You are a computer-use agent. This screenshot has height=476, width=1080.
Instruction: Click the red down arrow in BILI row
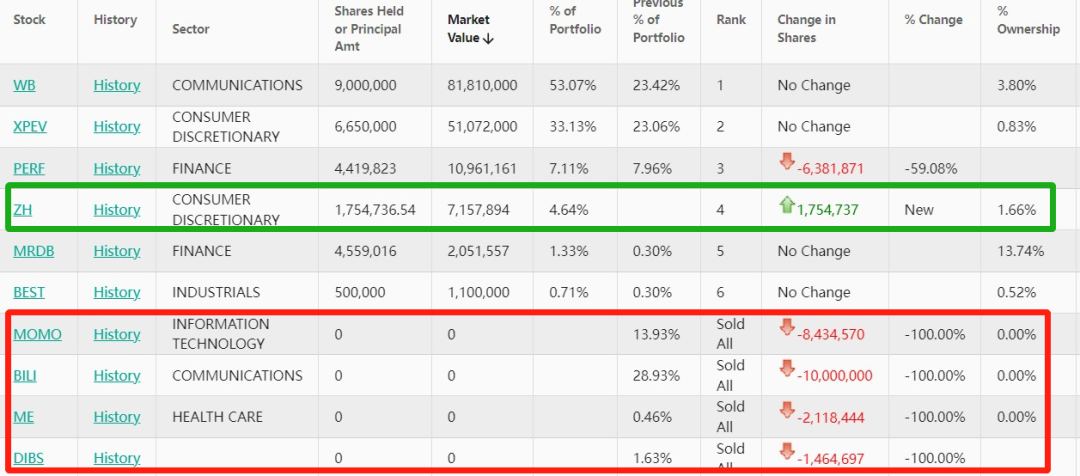tap(787, 369)
